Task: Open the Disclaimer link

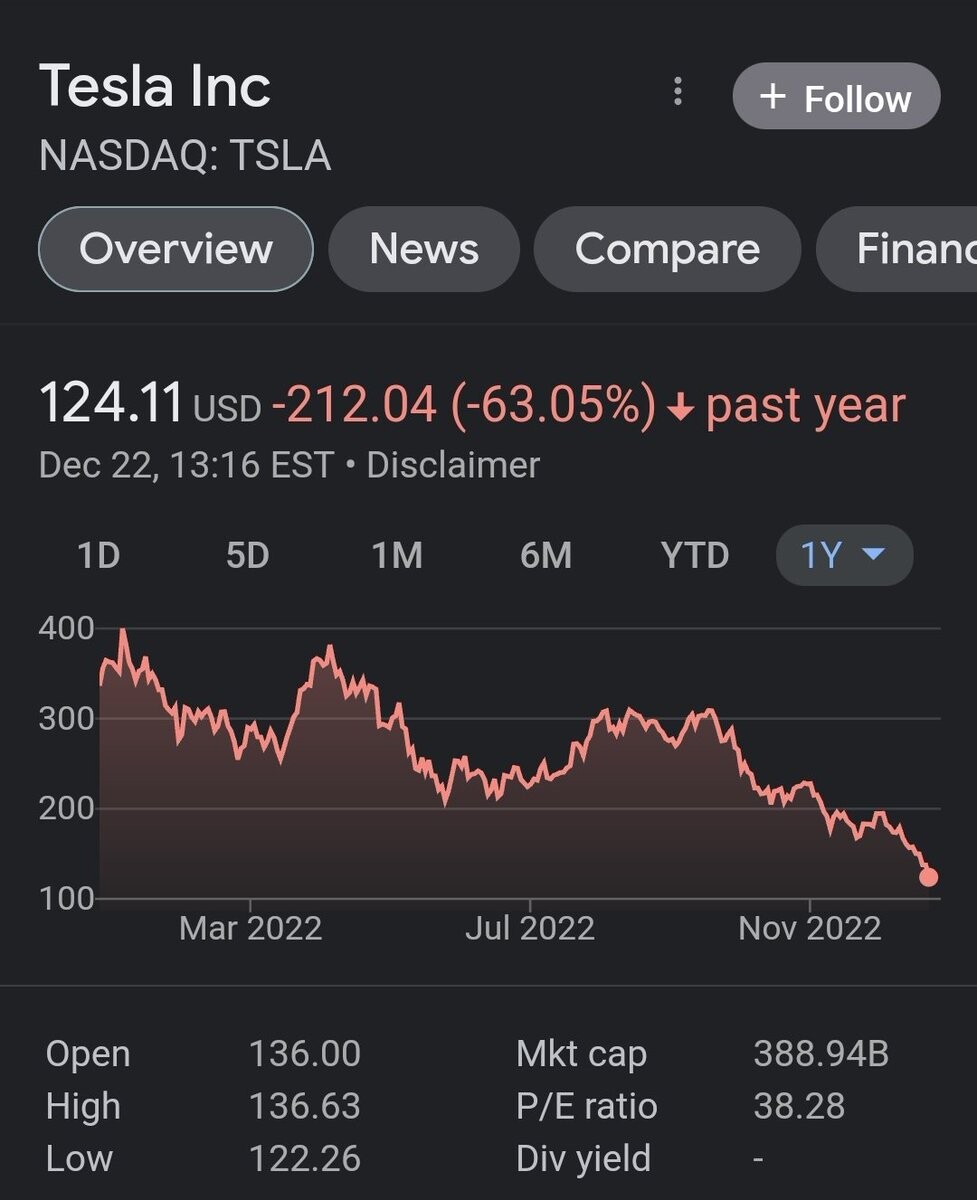Action: (453, 465)
